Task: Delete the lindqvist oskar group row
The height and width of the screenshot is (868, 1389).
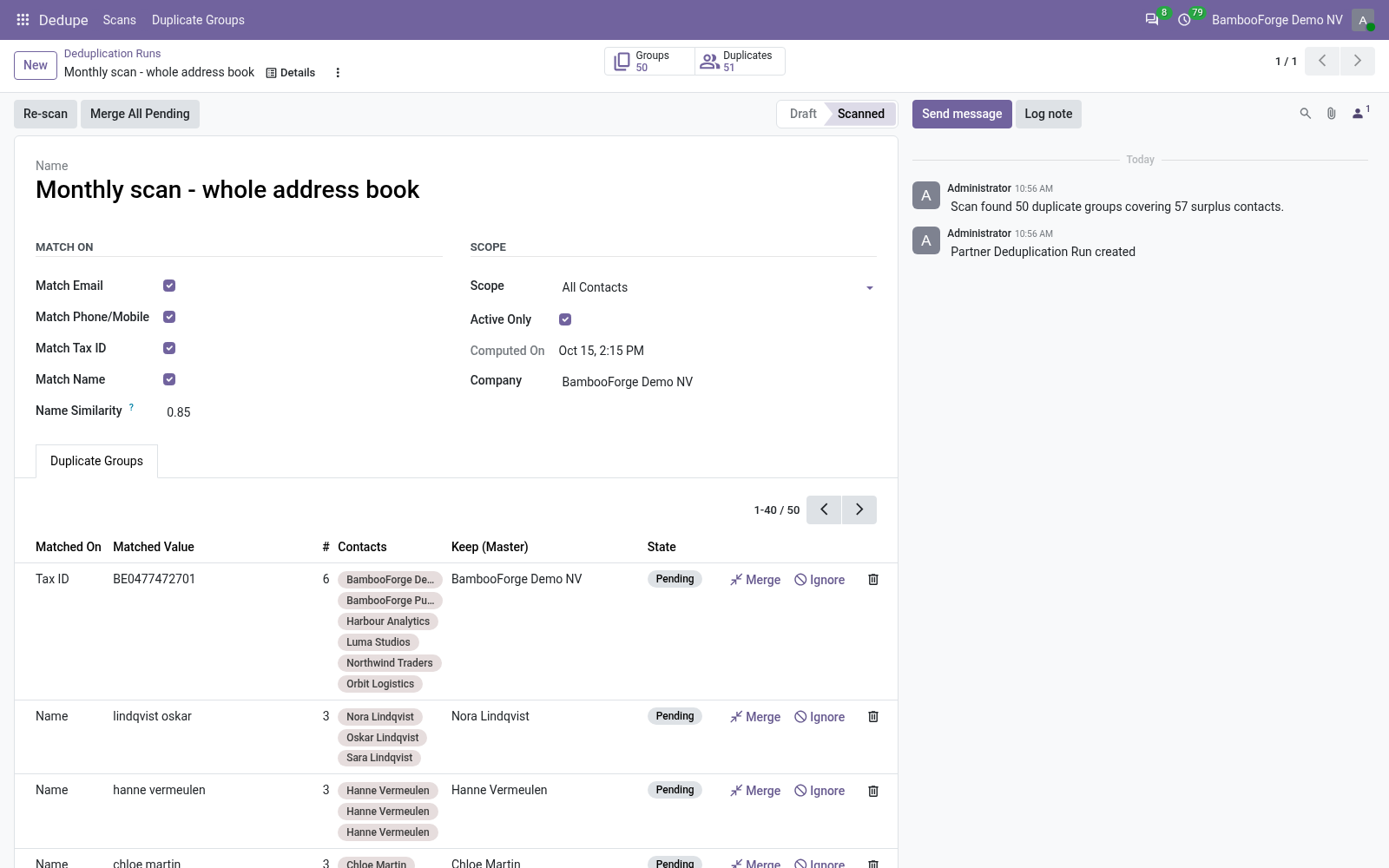Action: 873,716
